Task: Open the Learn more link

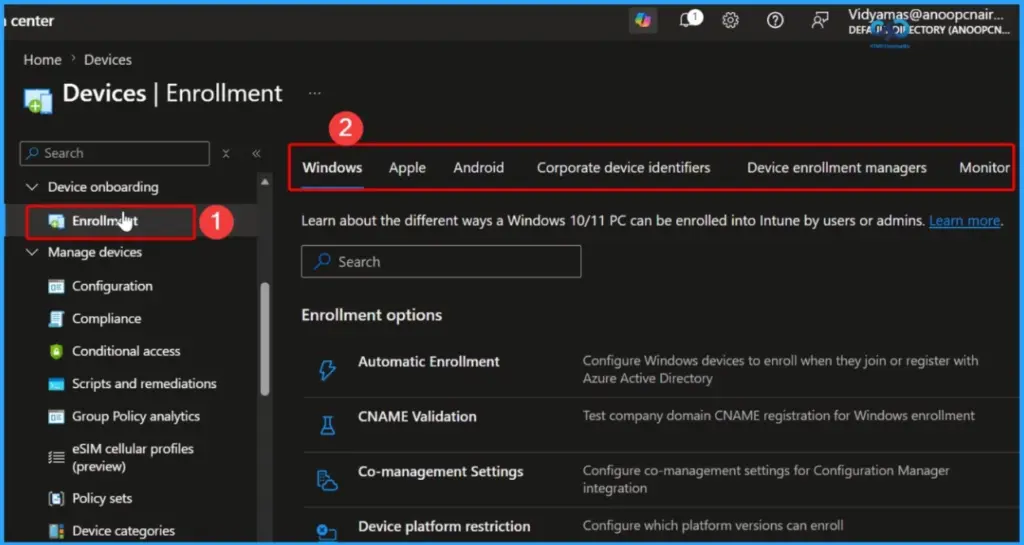Action: coord(965,221)
